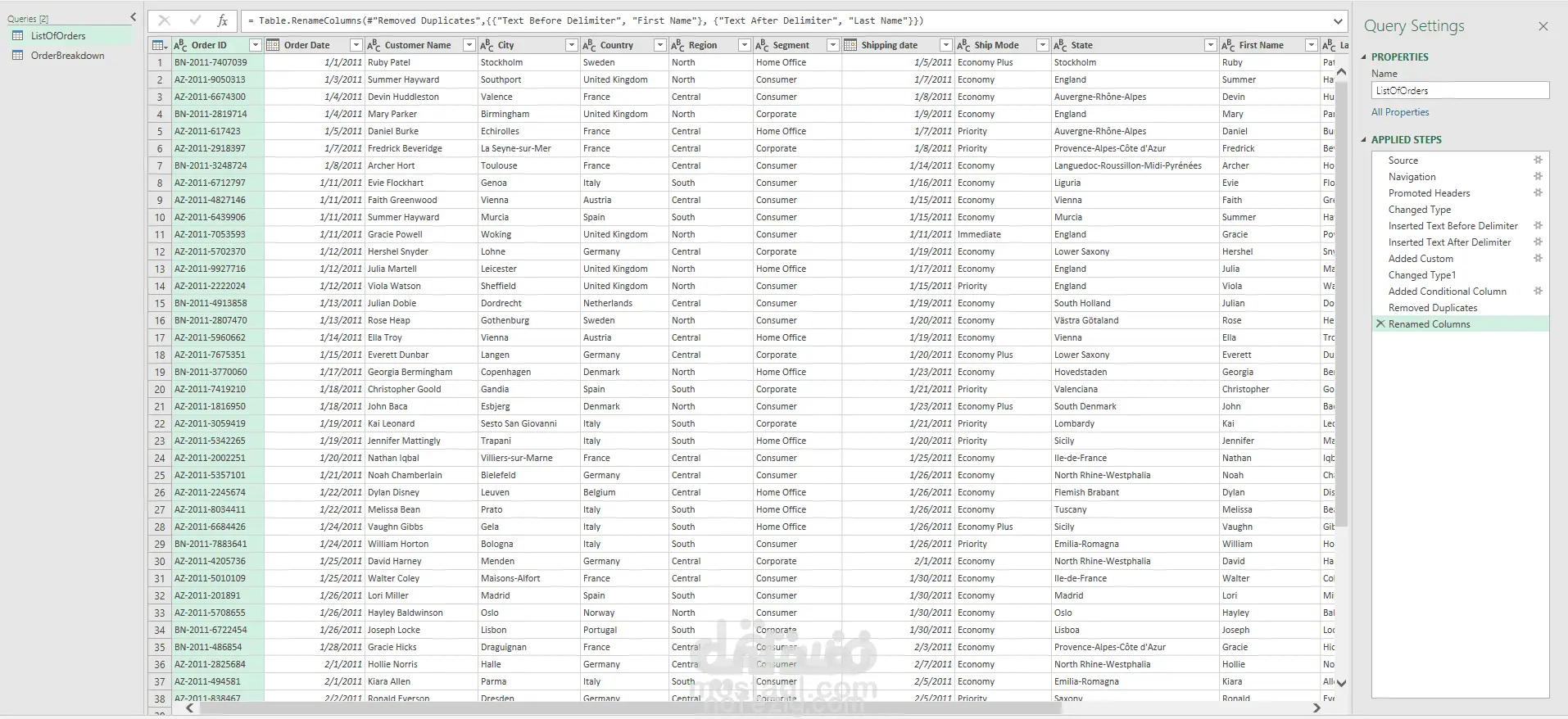Select Inserted Text Before Delimiter step
1568x719 pixels.
tap(1452, 226)
